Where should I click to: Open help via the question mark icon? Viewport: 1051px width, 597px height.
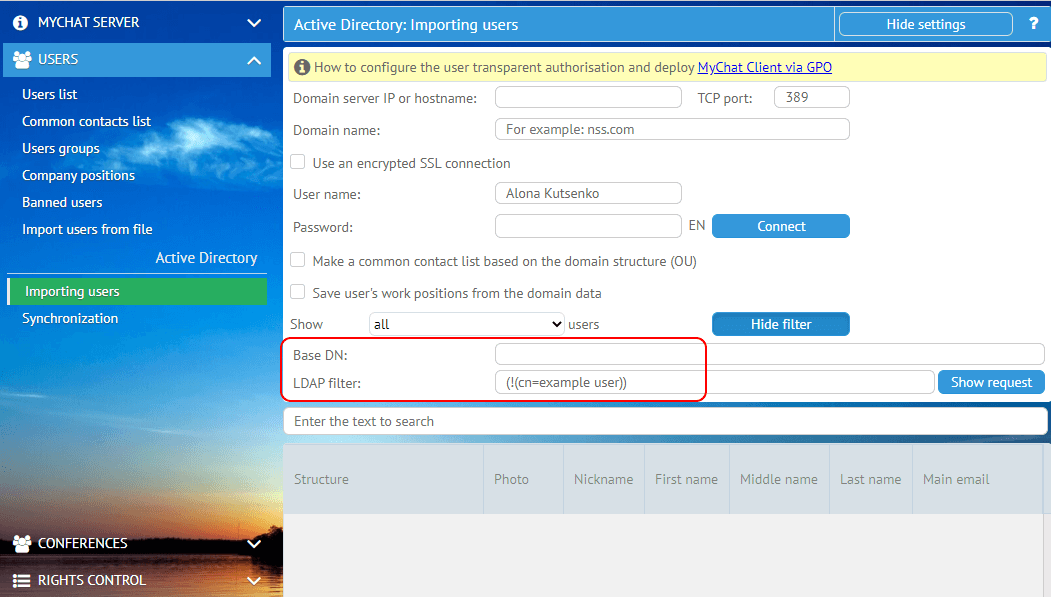1033,24
